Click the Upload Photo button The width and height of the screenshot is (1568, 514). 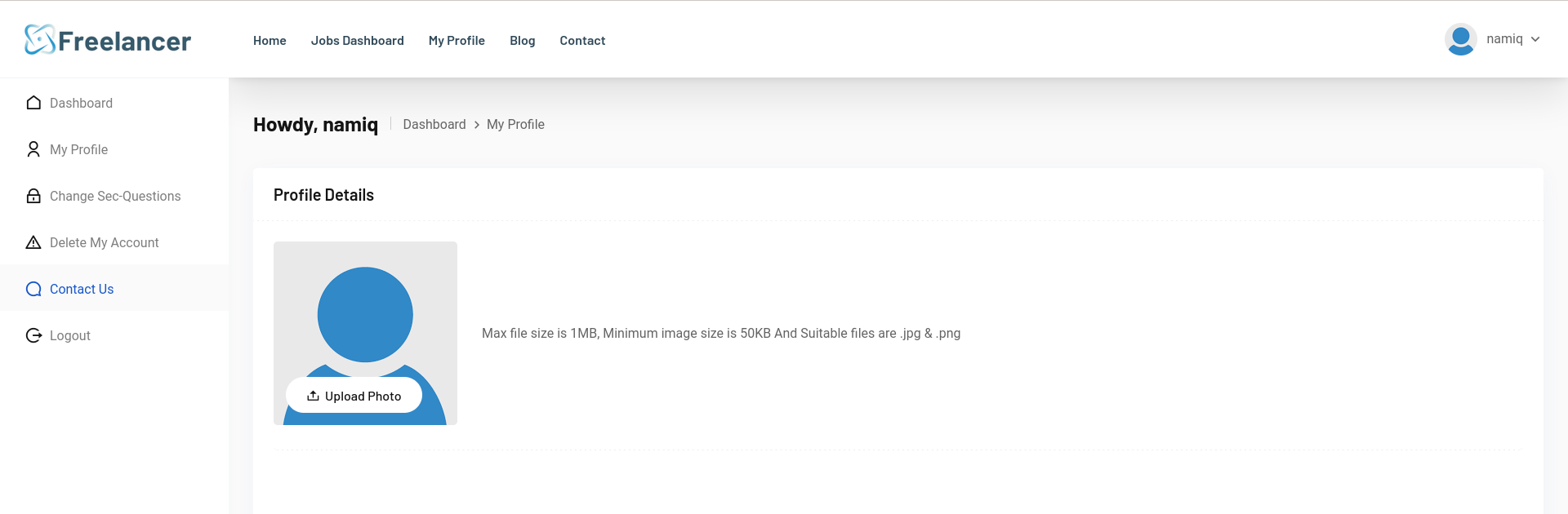click(354, 395)
